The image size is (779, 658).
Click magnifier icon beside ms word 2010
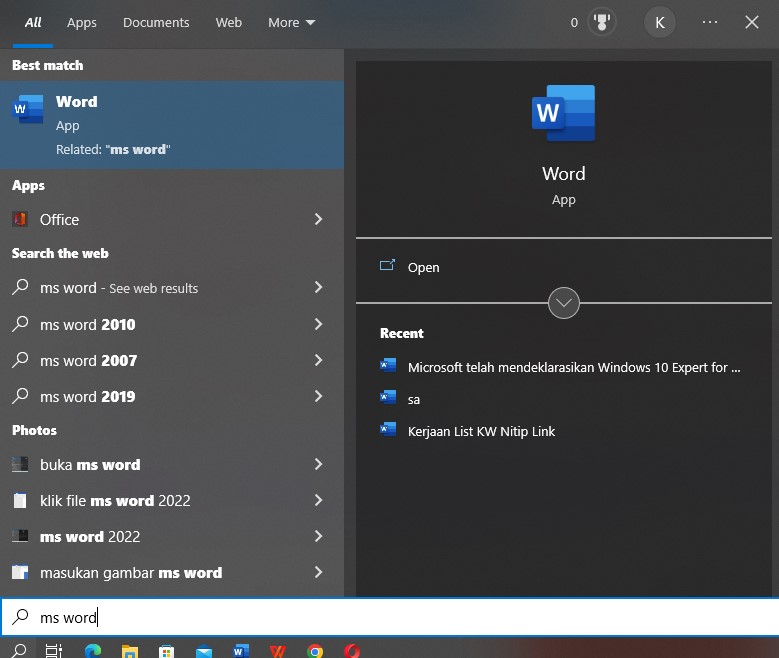click(20, 324)
